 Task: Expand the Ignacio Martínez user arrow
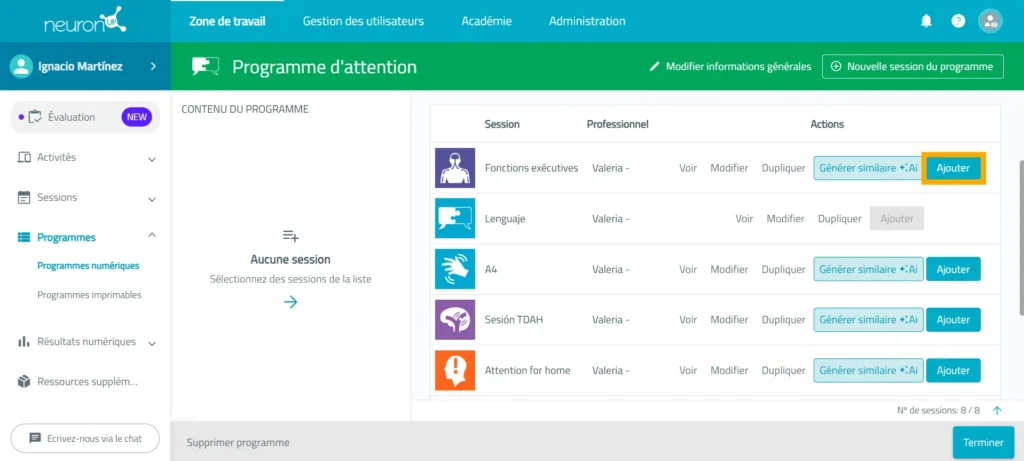153,66
